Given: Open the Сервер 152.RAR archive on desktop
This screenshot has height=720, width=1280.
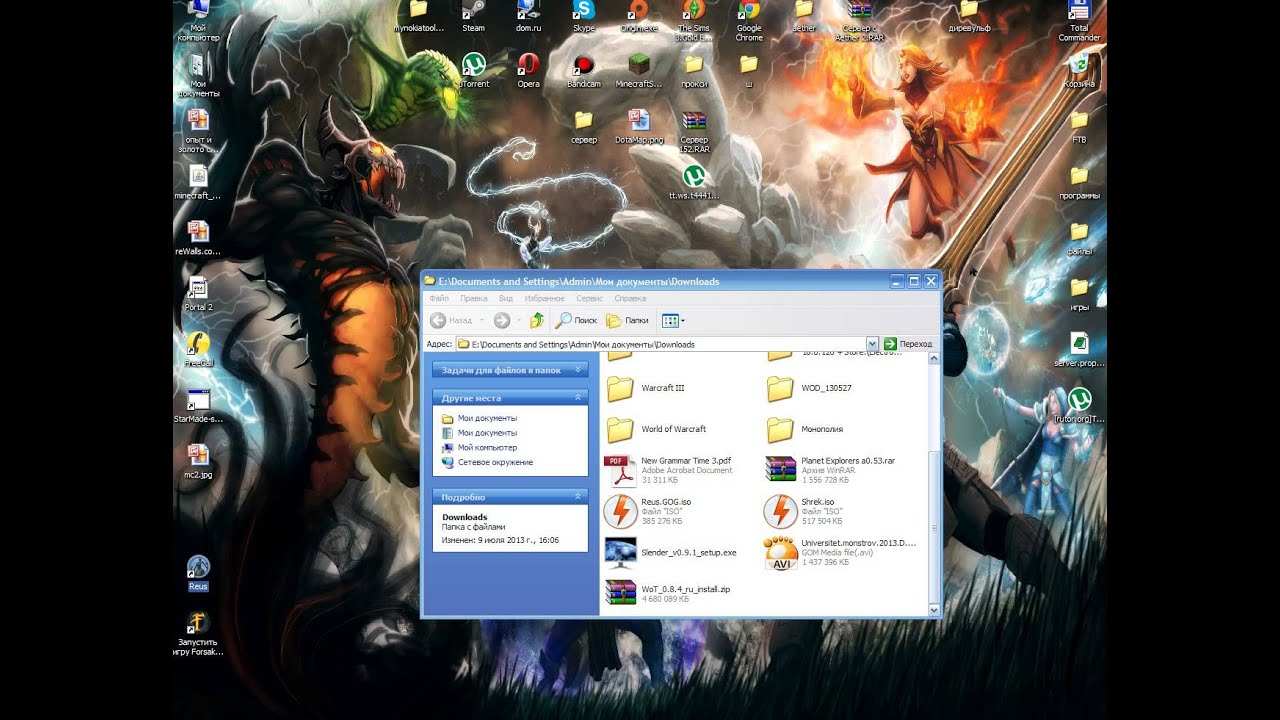Looking at the screenshot, I should point(694,132).
